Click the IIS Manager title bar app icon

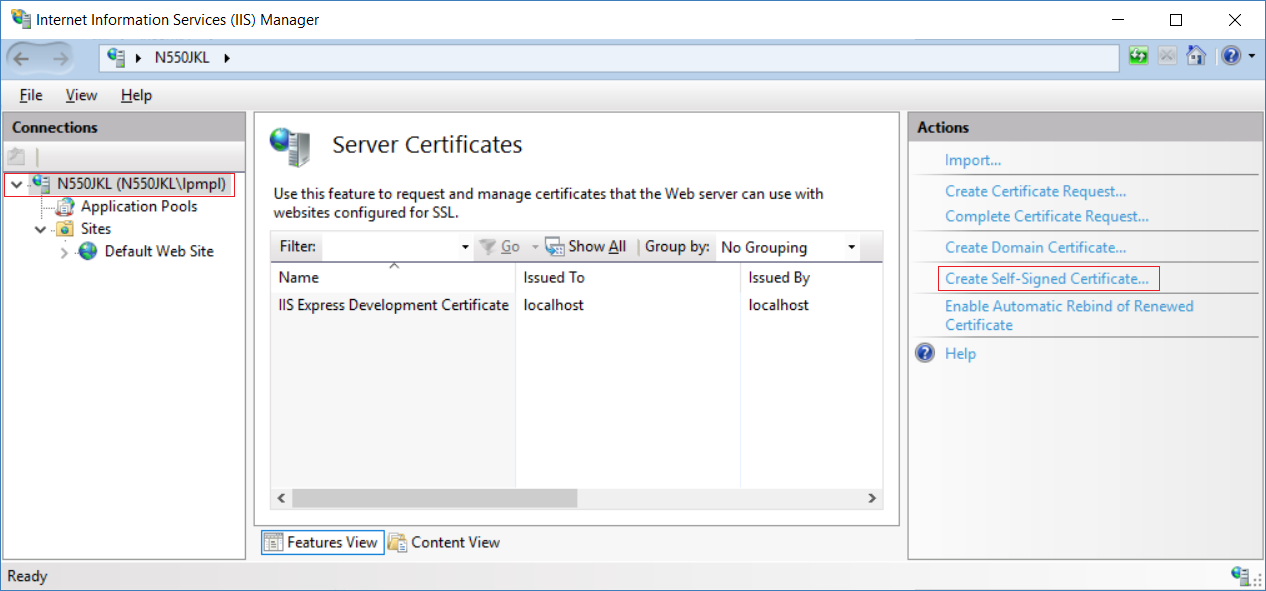coord(20,19)
